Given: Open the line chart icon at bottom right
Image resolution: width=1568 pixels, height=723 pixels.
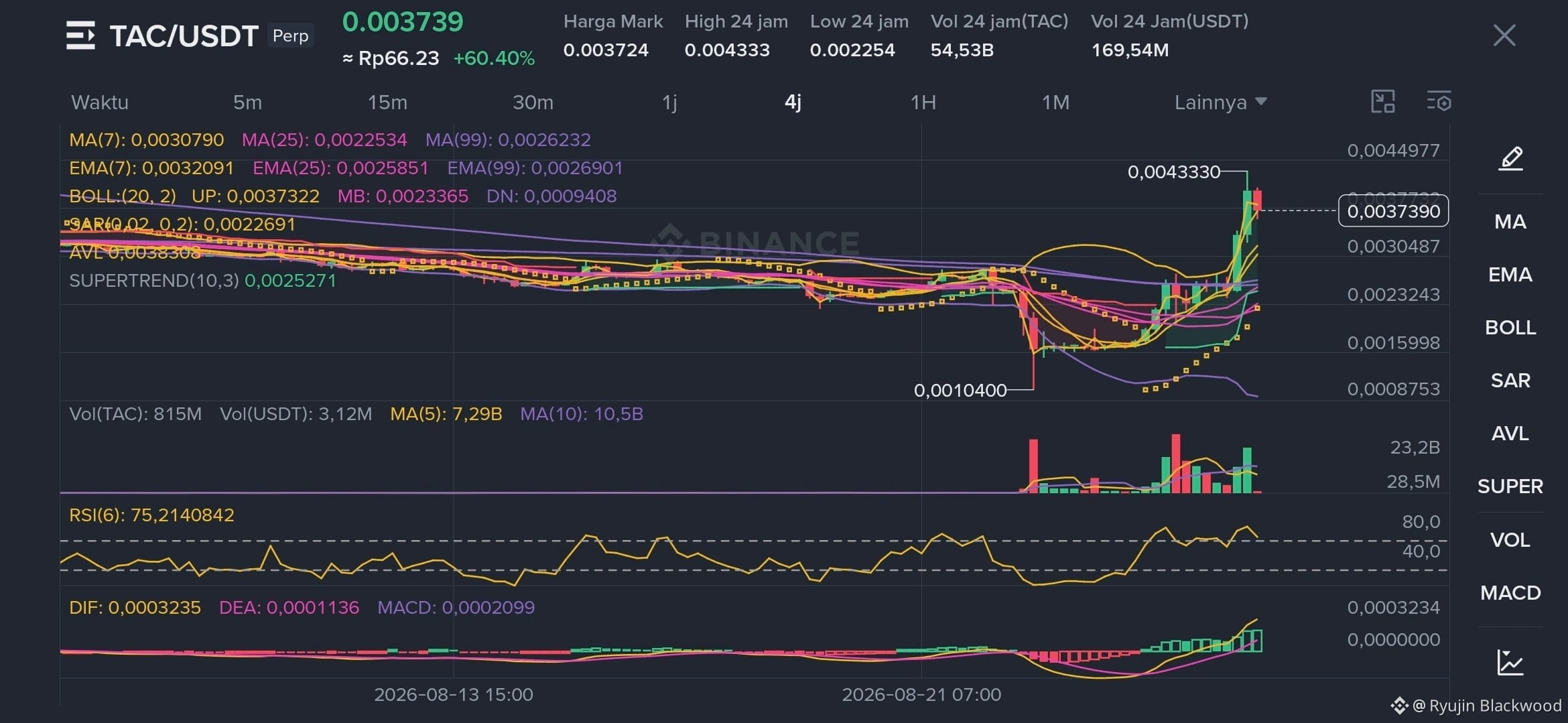Looking at the screenshot, I should point(1510,662).
